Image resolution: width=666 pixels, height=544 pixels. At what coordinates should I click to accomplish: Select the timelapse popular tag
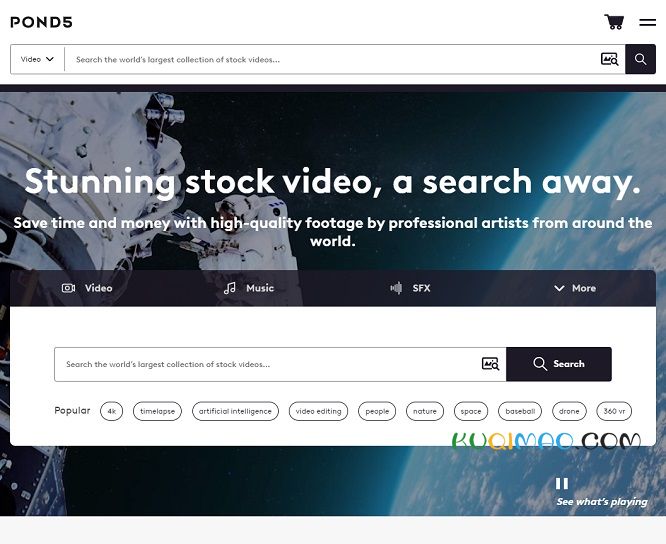pos(157,411)
